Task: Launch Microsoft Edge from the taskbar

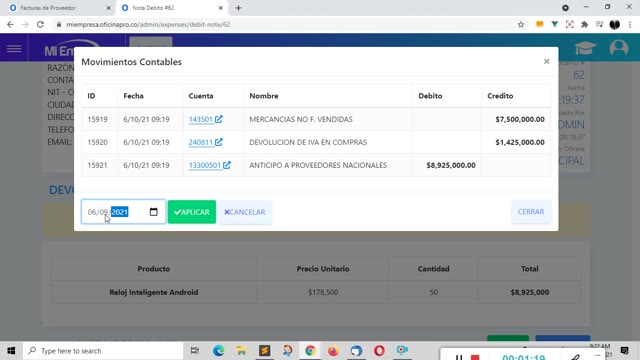Action: point(218,351)
